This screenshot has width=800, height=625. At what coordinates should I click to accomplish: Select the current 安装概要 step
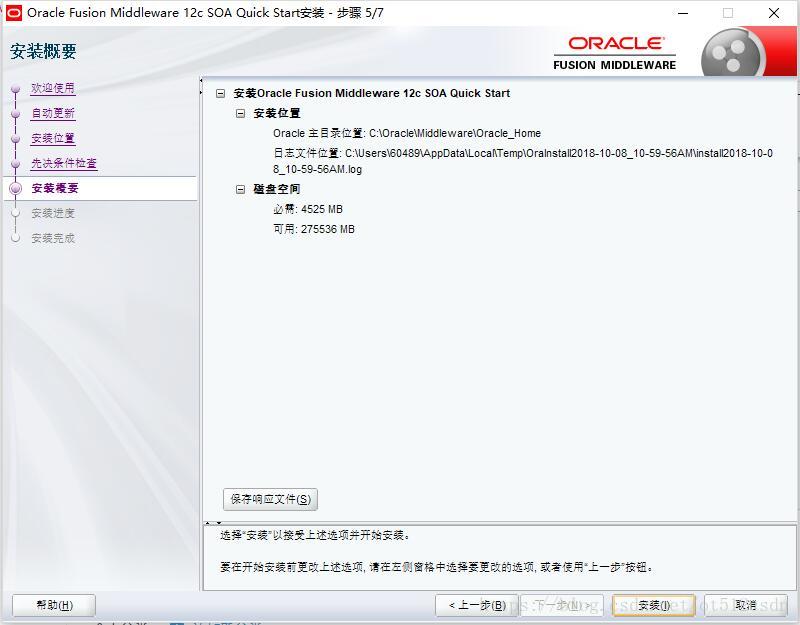[55, 188]
